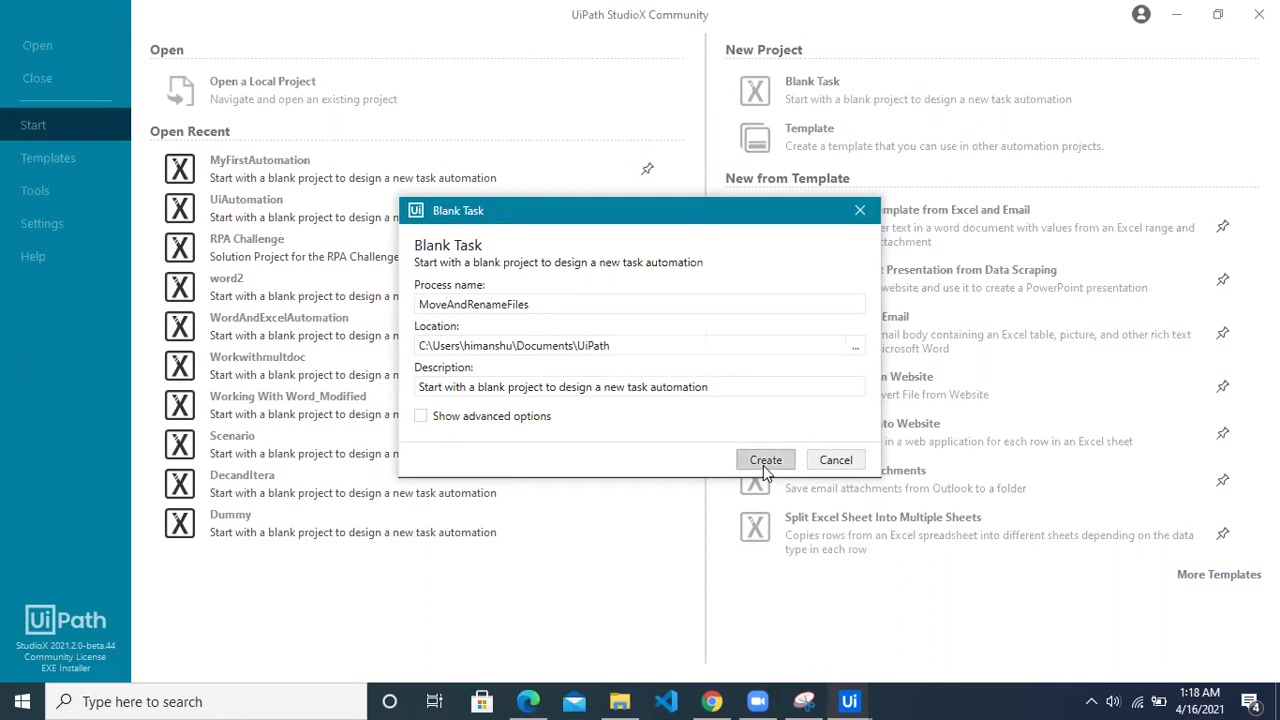Pin the Split Excel Sheet Into Multiple Sheets template

click(x=1222, y=534)
